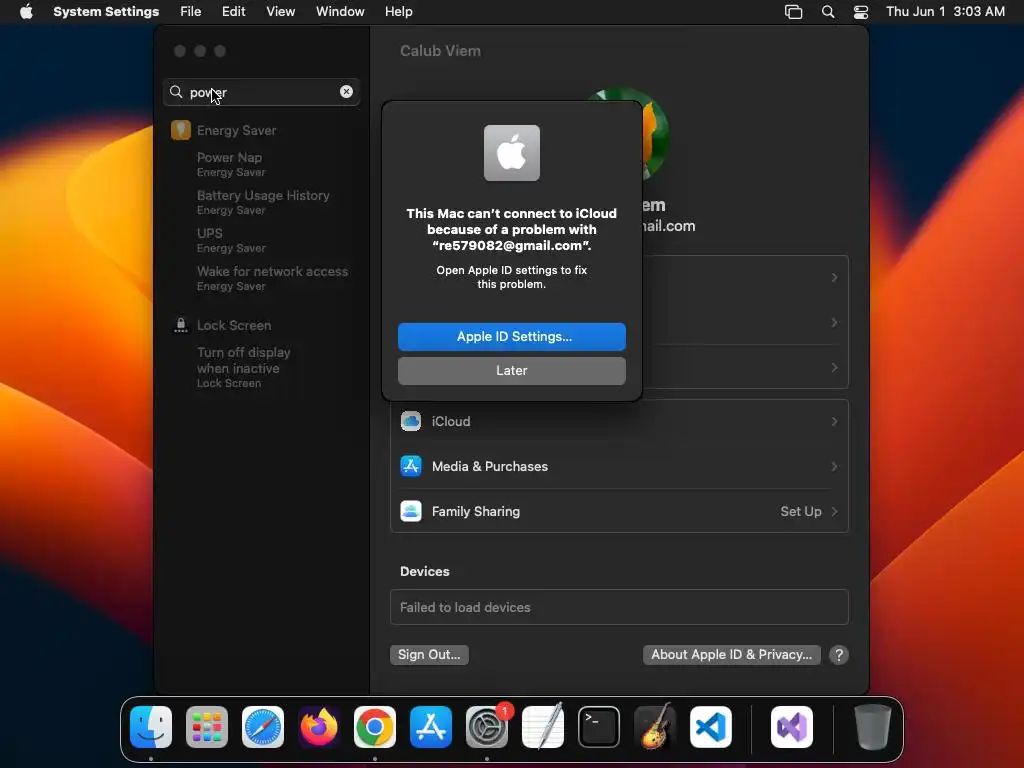Click Apple ID Settings button
This screenshot has height=768, width=1024.
coord(512,336)
